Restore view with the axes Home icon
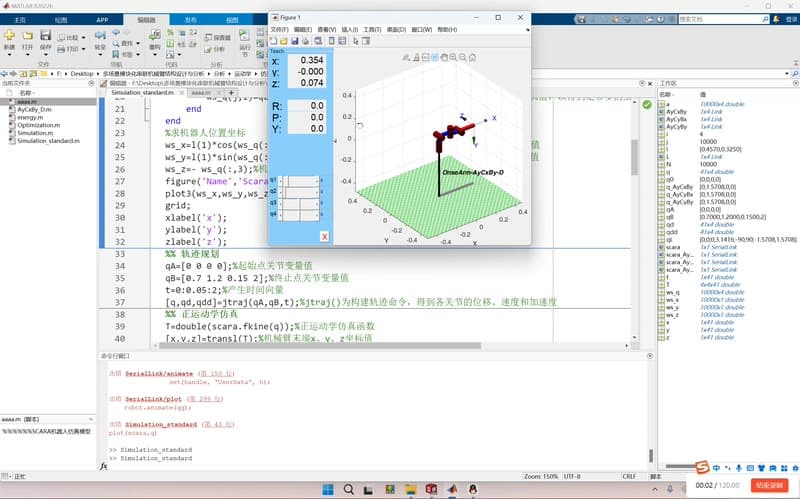Viewport: 800px width, 499px height. pos(472,57)
